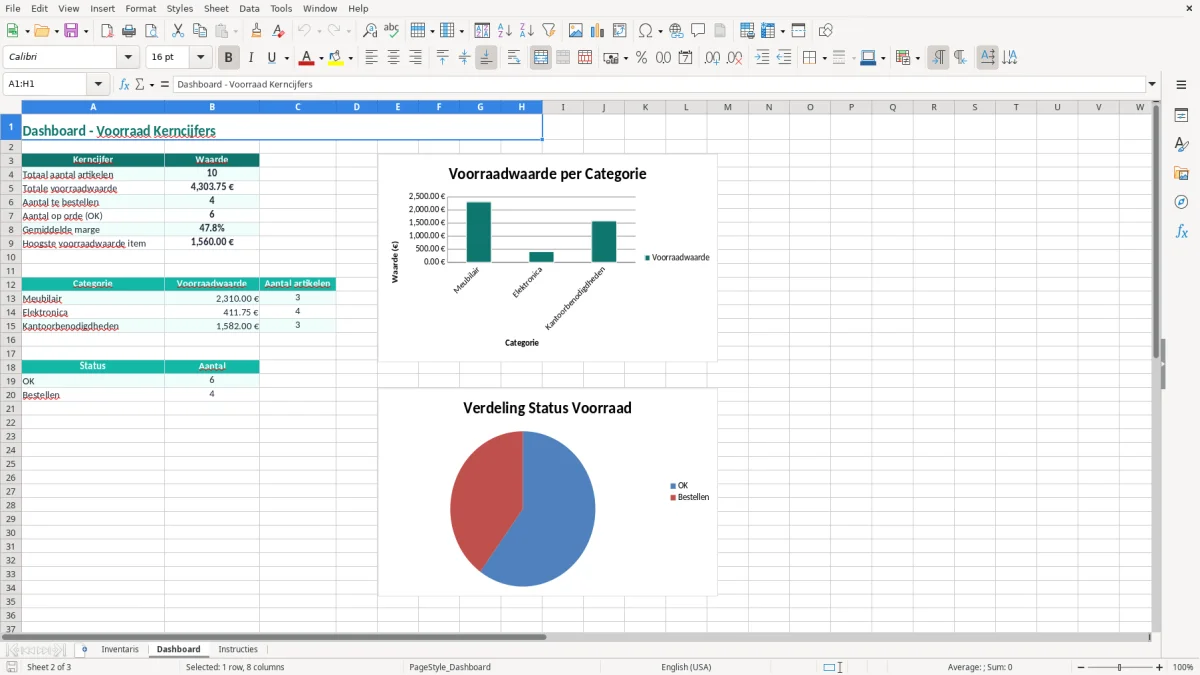Image resolution: width=1200 pixels, height=675 pixels.
Task: Click Add Decimal Place icon
Action: [x=713, y=58]
